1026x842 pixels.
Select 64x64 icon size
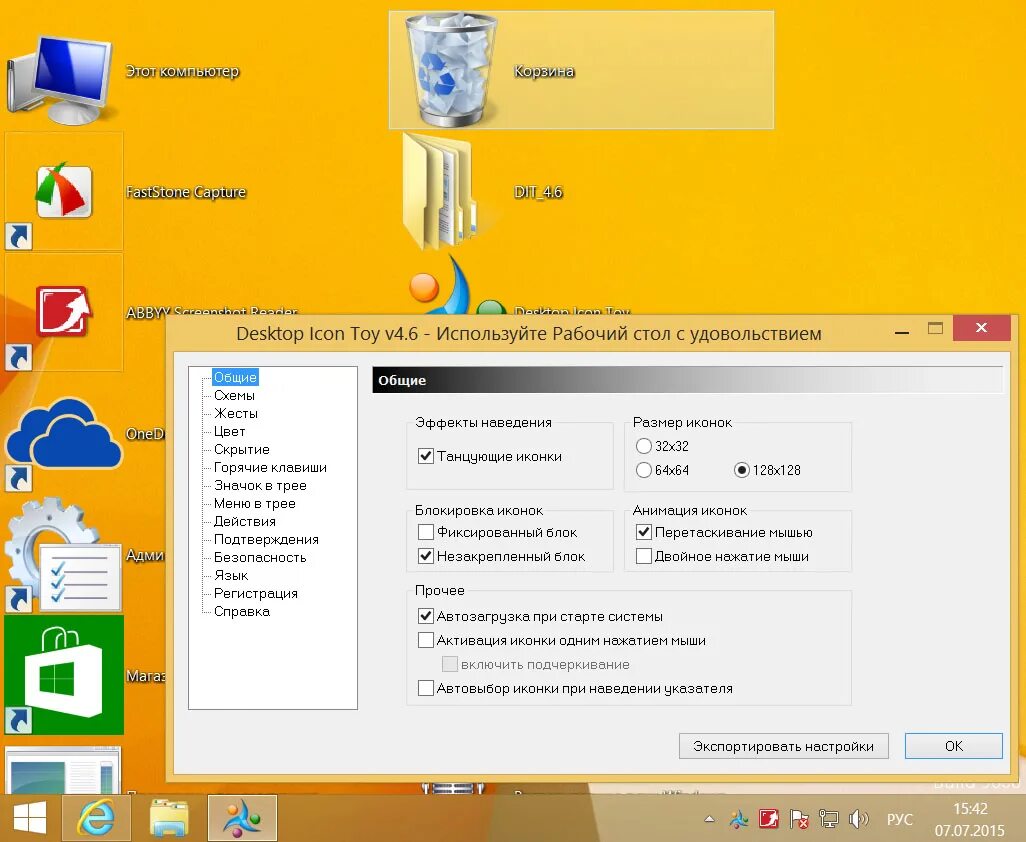644,470
